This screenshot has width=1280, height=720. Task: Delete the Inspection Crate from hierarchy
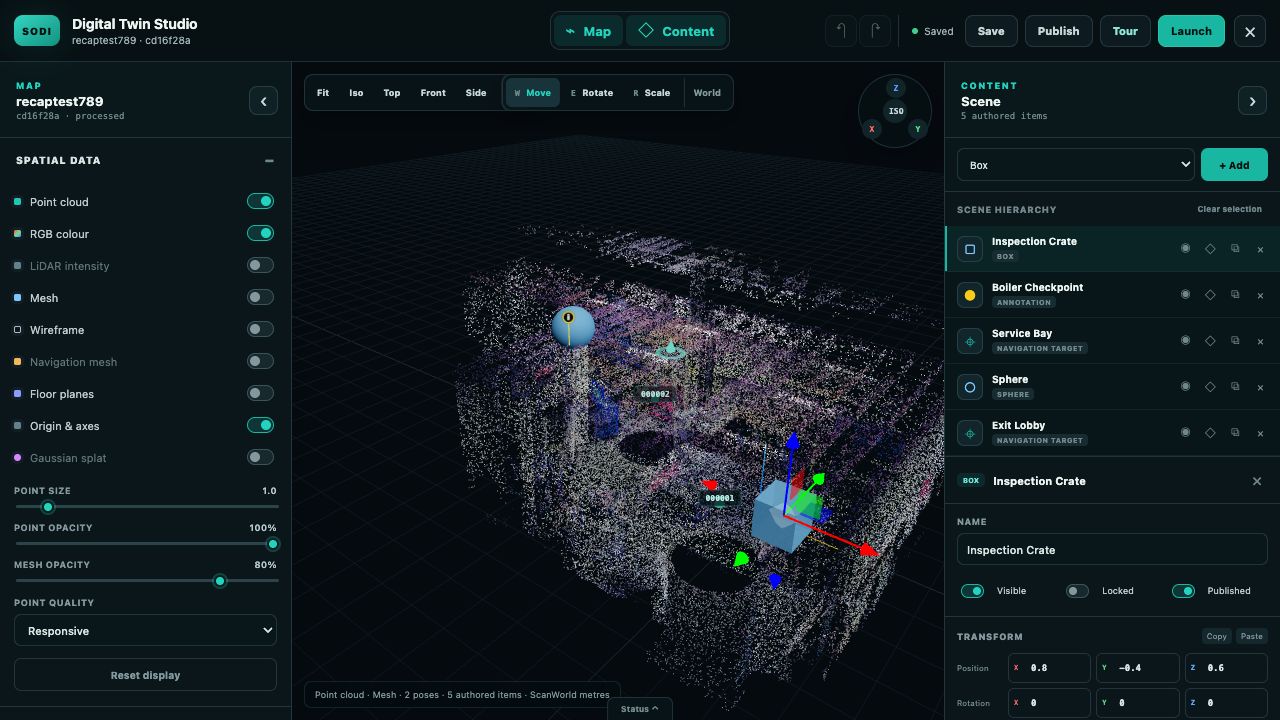pos(1260,249)
